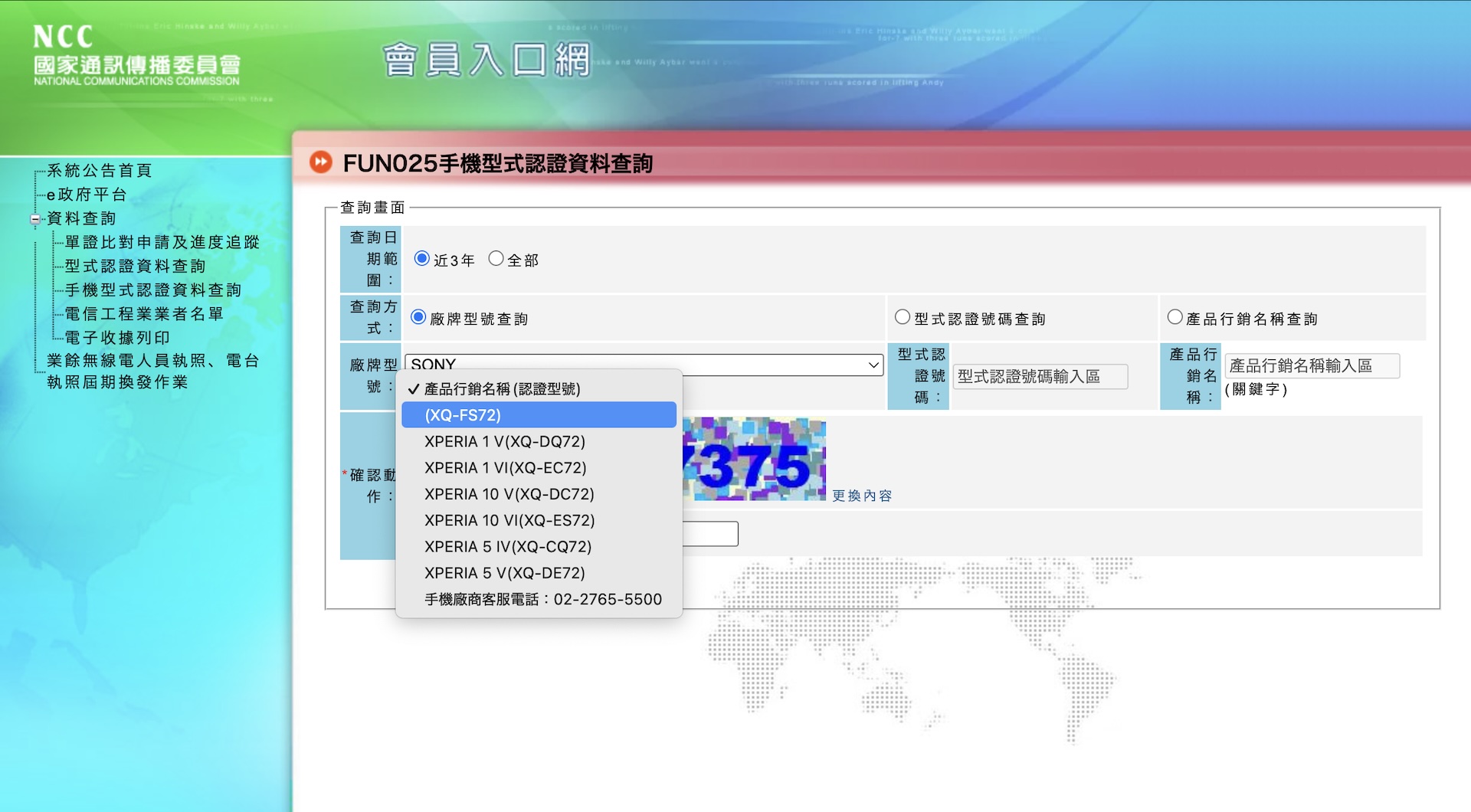Collapse the 資料查詢 tree node
This screenshot has height=812, width=1471.
click(35, 219)
